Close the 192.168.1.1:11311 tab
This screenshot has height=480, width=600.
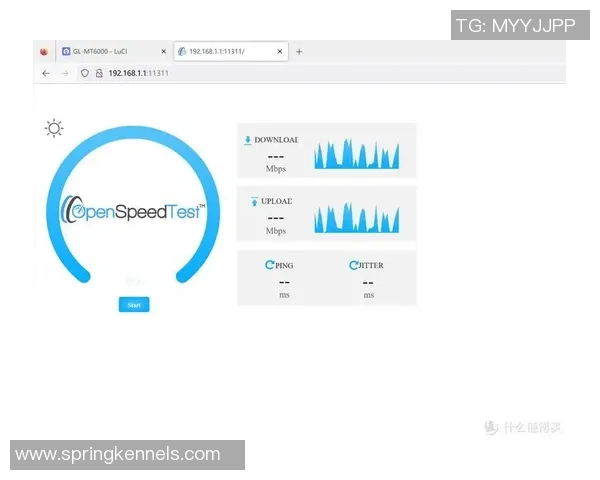[x=280, y=51]
